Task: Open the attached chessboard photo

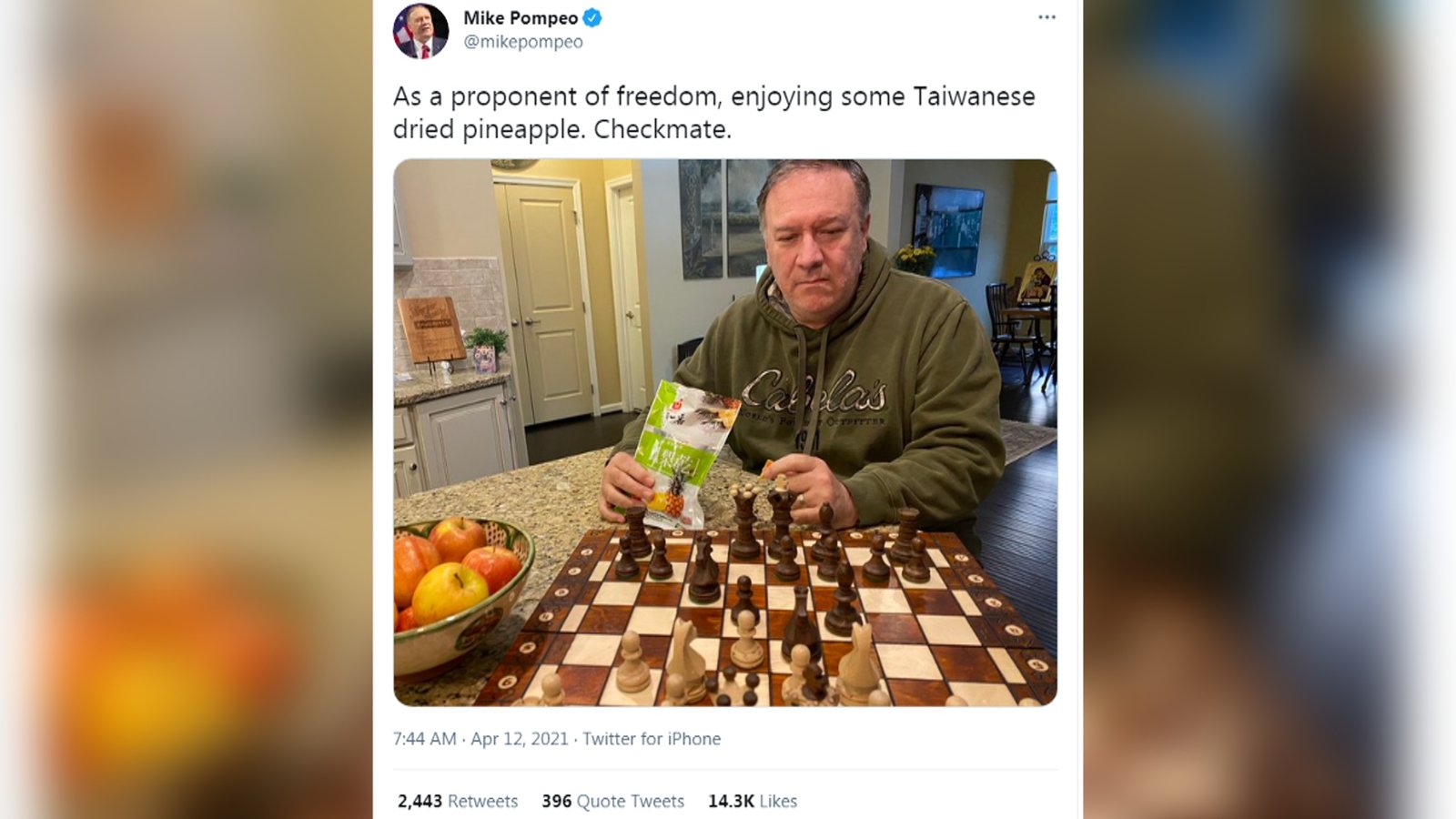Action: [725, 432]
